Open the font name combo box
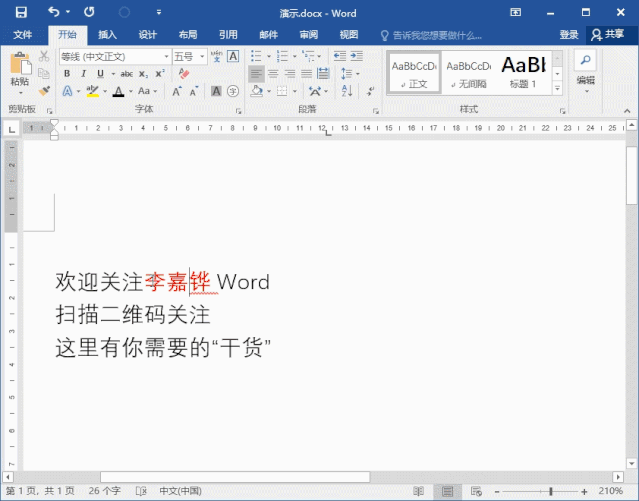Screen dimensions: 639x501 coord(115,56)
